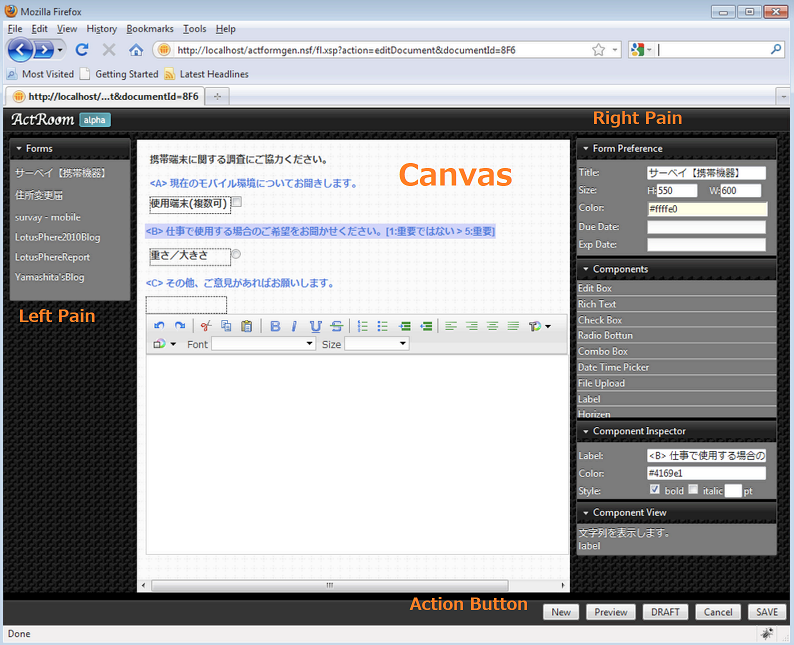Click the form Color field #ffffe0

(707, 209)
